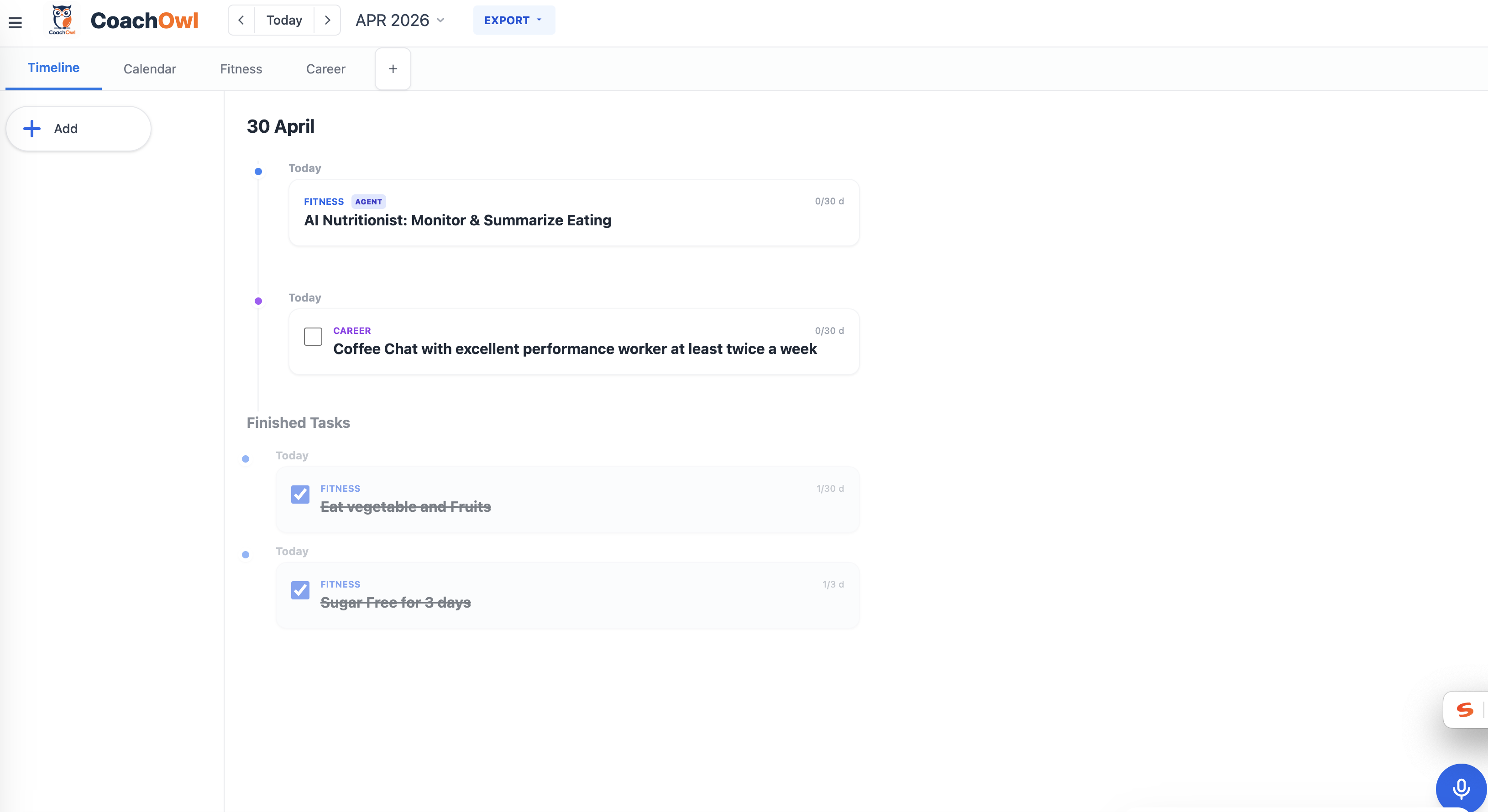Viewport: 1488px width, 812px height.
Task: Open the Coffee Chat task title
Action: (575, 349)
